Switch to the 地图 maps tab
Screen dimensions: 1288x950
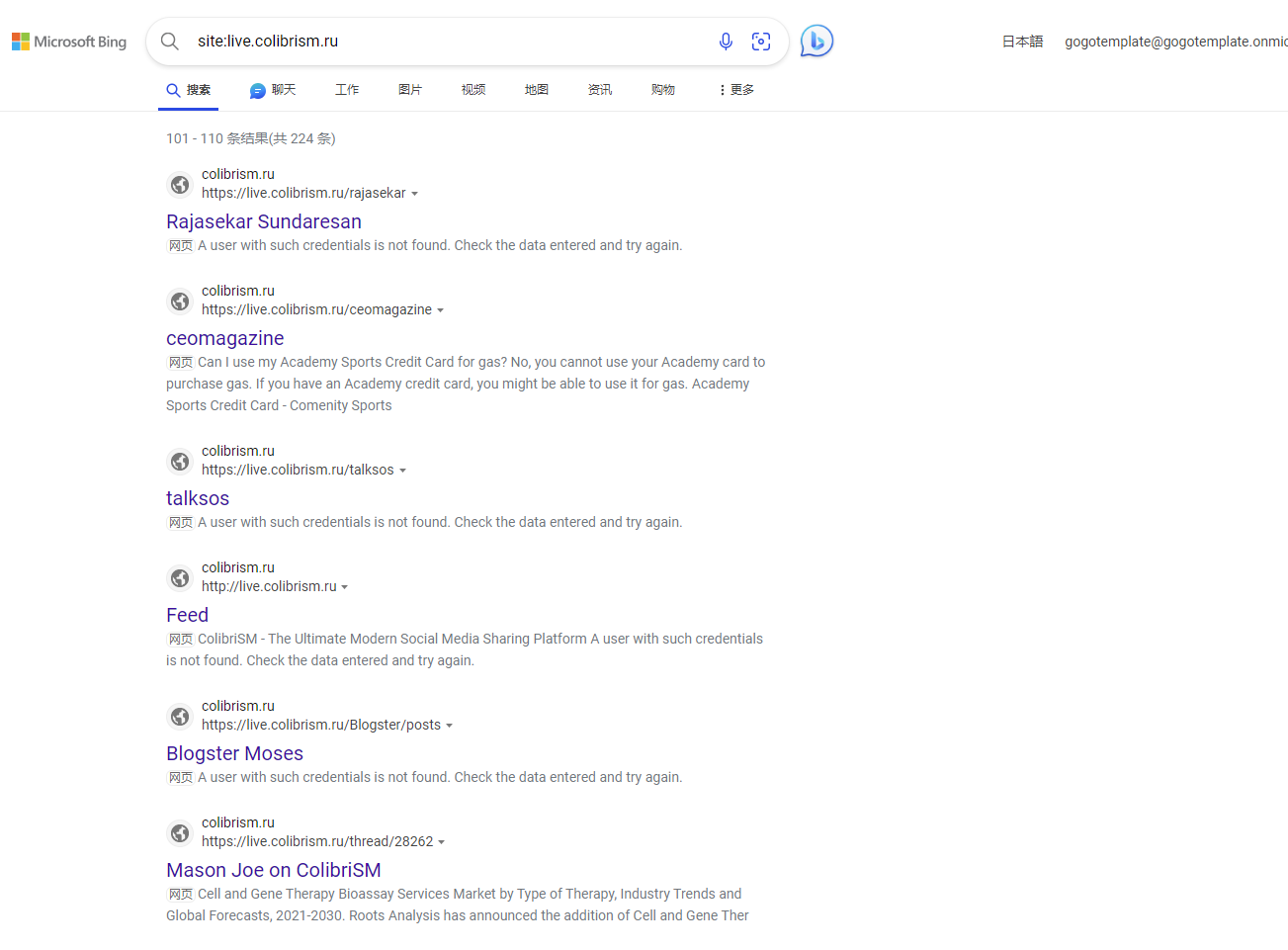pos(537,90)
